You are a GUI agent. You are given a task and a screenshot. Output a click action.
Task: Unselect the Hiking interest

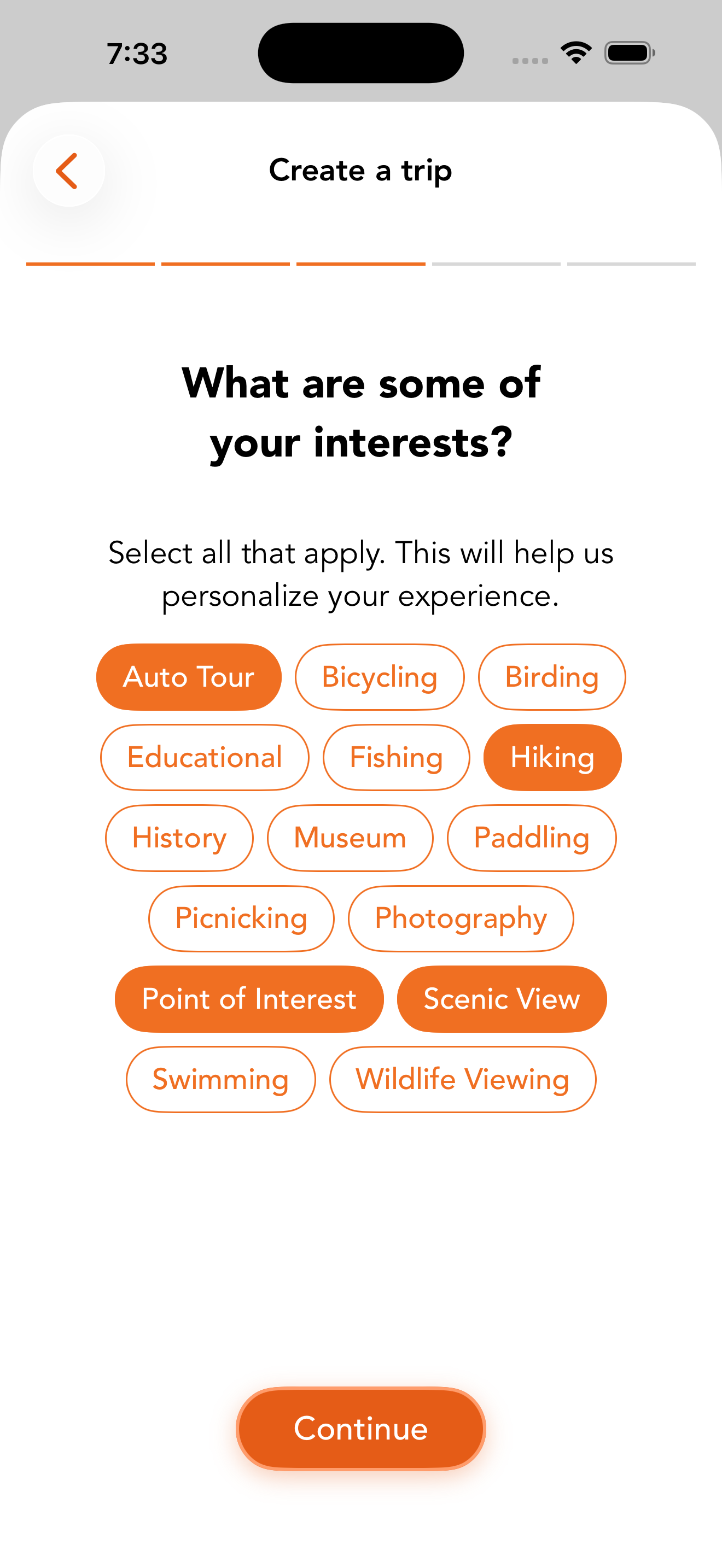point(552,757)
